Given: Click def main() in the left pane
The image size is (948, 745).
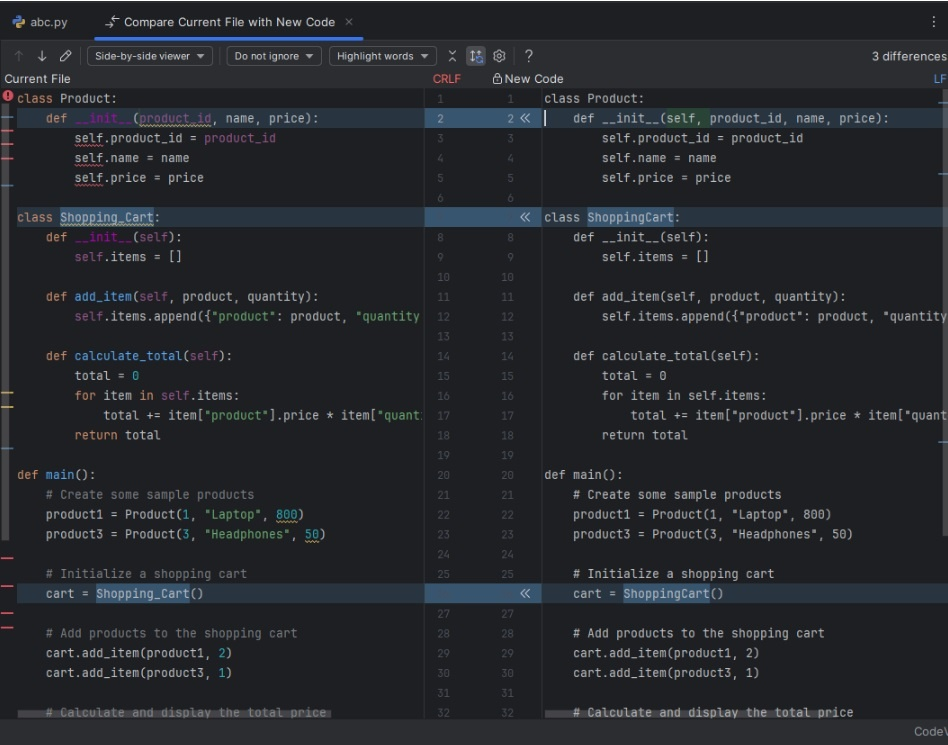Looking at the screenshot, I should [56, 475].
